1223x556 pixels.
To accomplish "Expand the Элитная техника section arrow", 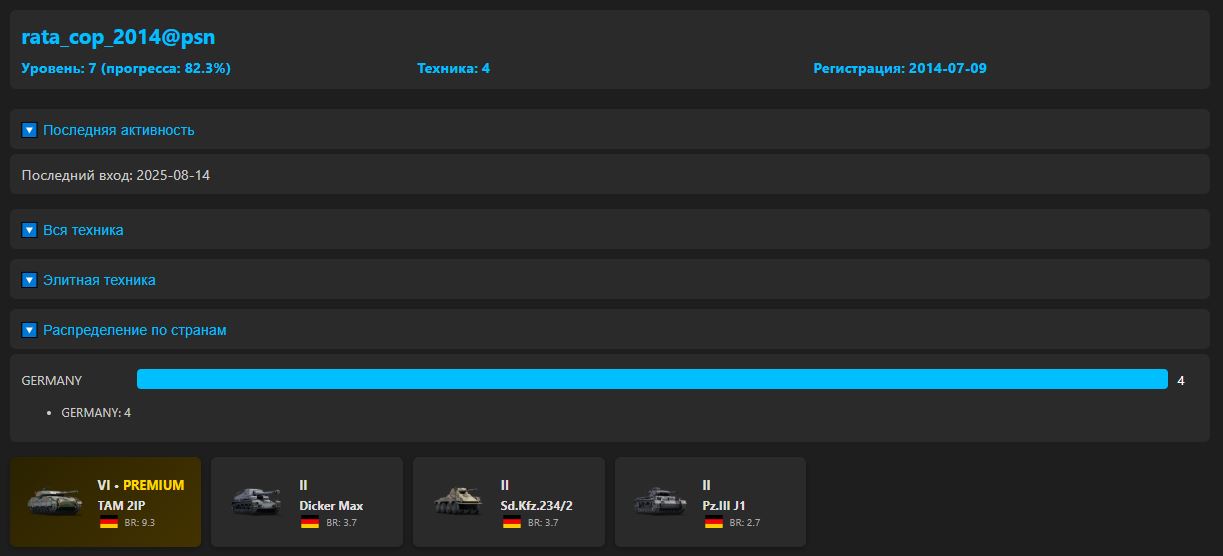I will [29, 280].
